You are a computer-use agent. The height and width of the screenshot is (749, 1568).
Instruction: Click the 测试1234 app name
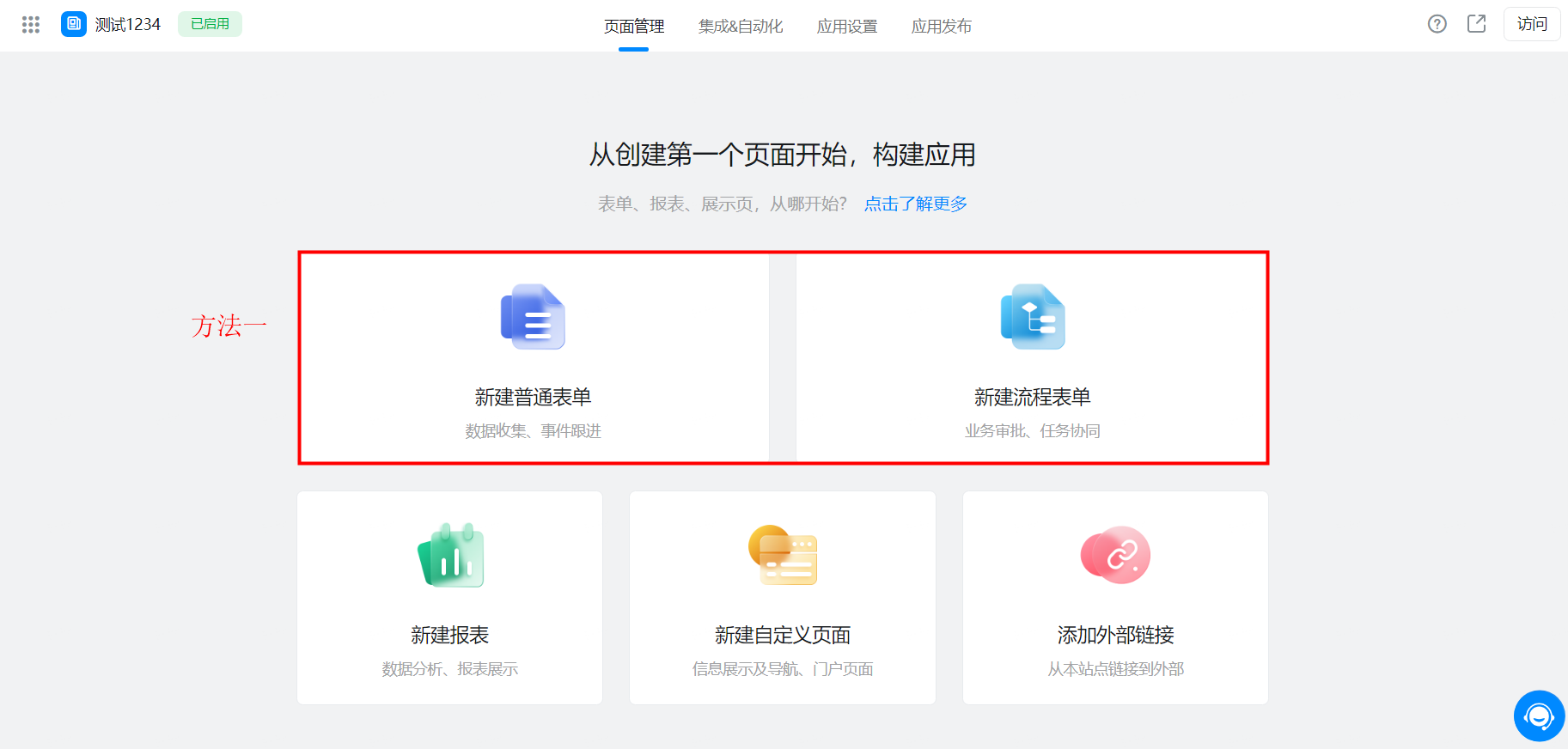(128, 25)
